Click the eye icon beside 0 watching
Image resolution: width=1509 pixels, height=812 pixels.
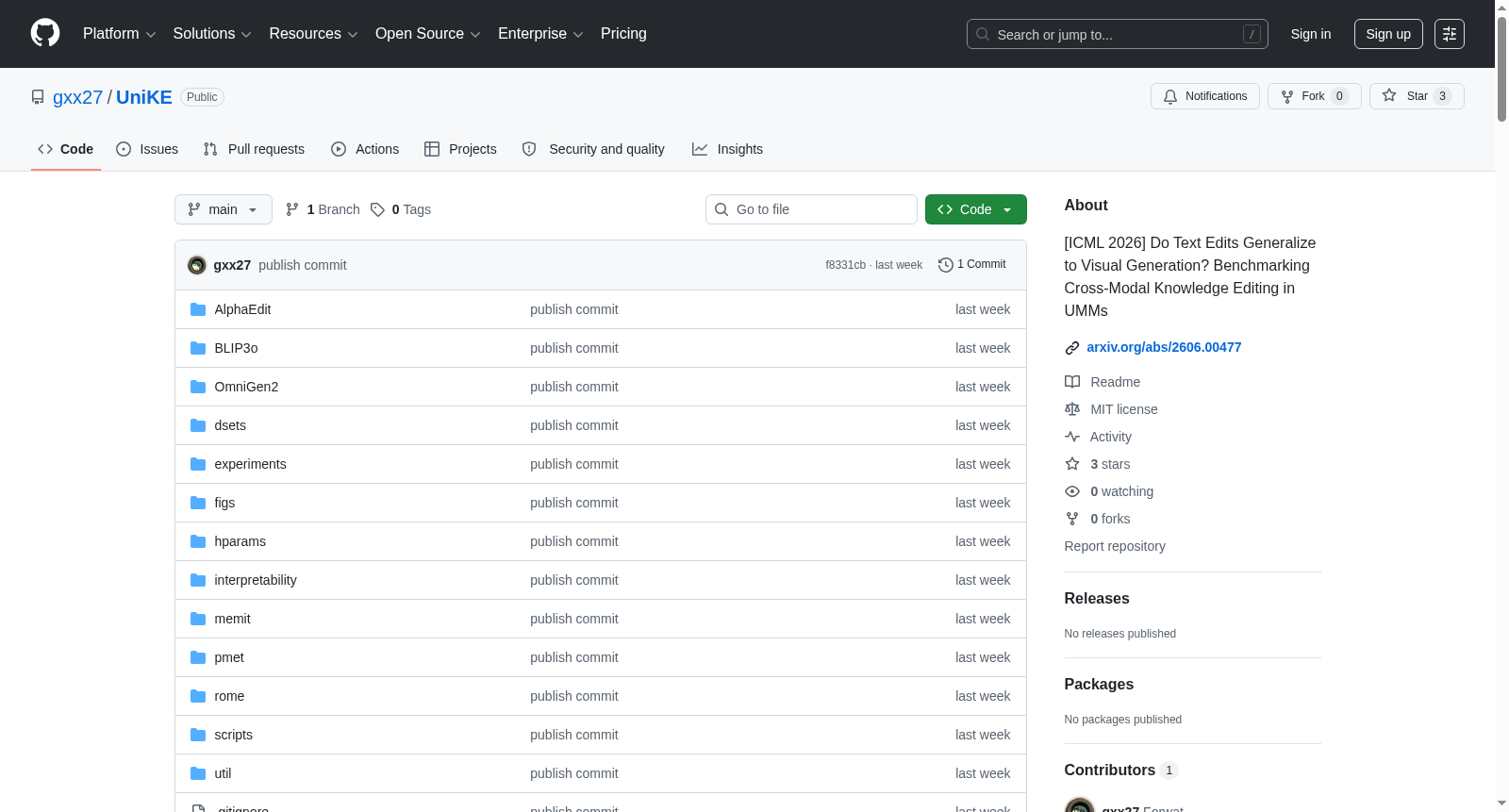coord(1072,491)
